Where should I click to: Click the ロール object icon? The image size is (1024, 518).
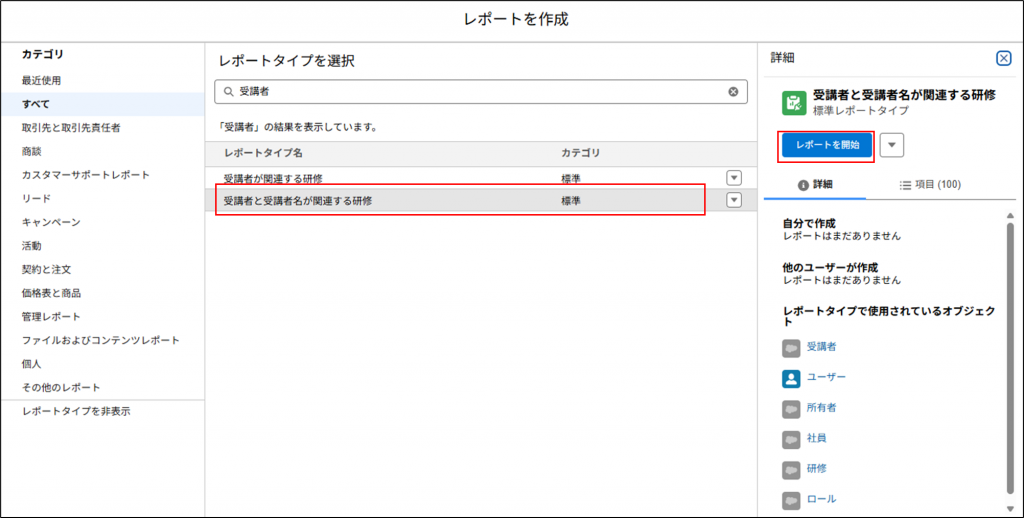792,498
